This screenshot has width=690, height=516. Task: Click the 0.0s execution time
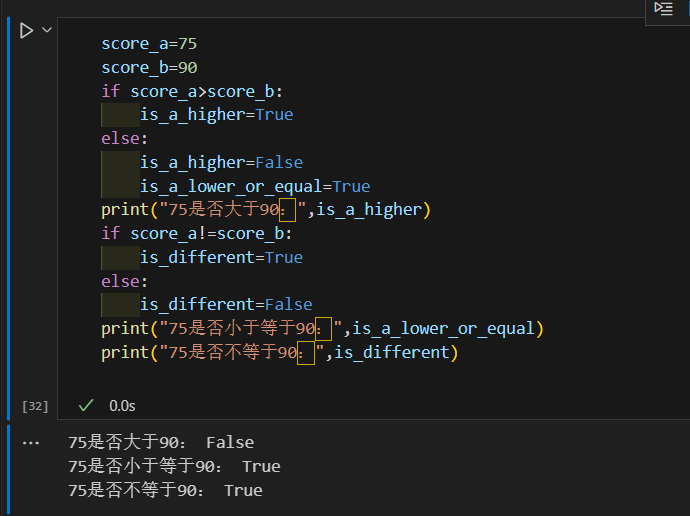coord(122,406)
